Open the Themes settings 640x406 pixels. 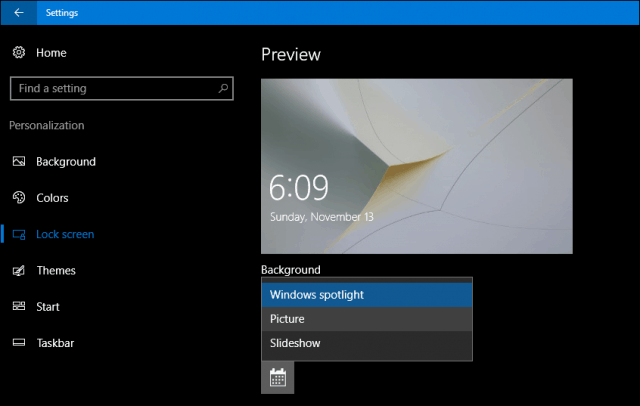tap(56, 271)
